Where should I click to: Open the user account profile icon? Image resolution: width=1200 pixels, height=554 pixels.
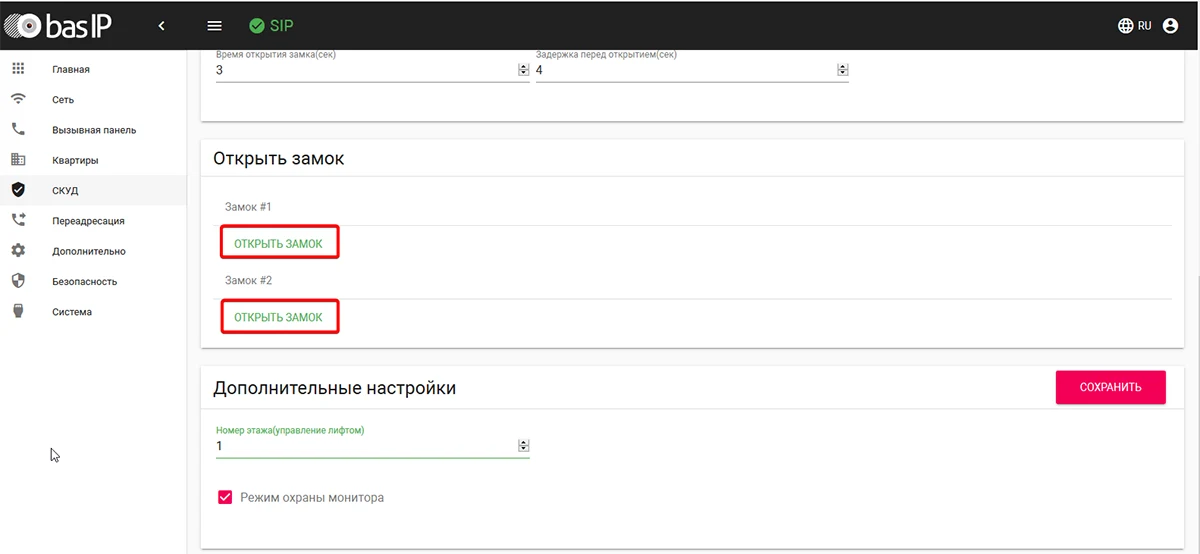tap(1171, 26)
